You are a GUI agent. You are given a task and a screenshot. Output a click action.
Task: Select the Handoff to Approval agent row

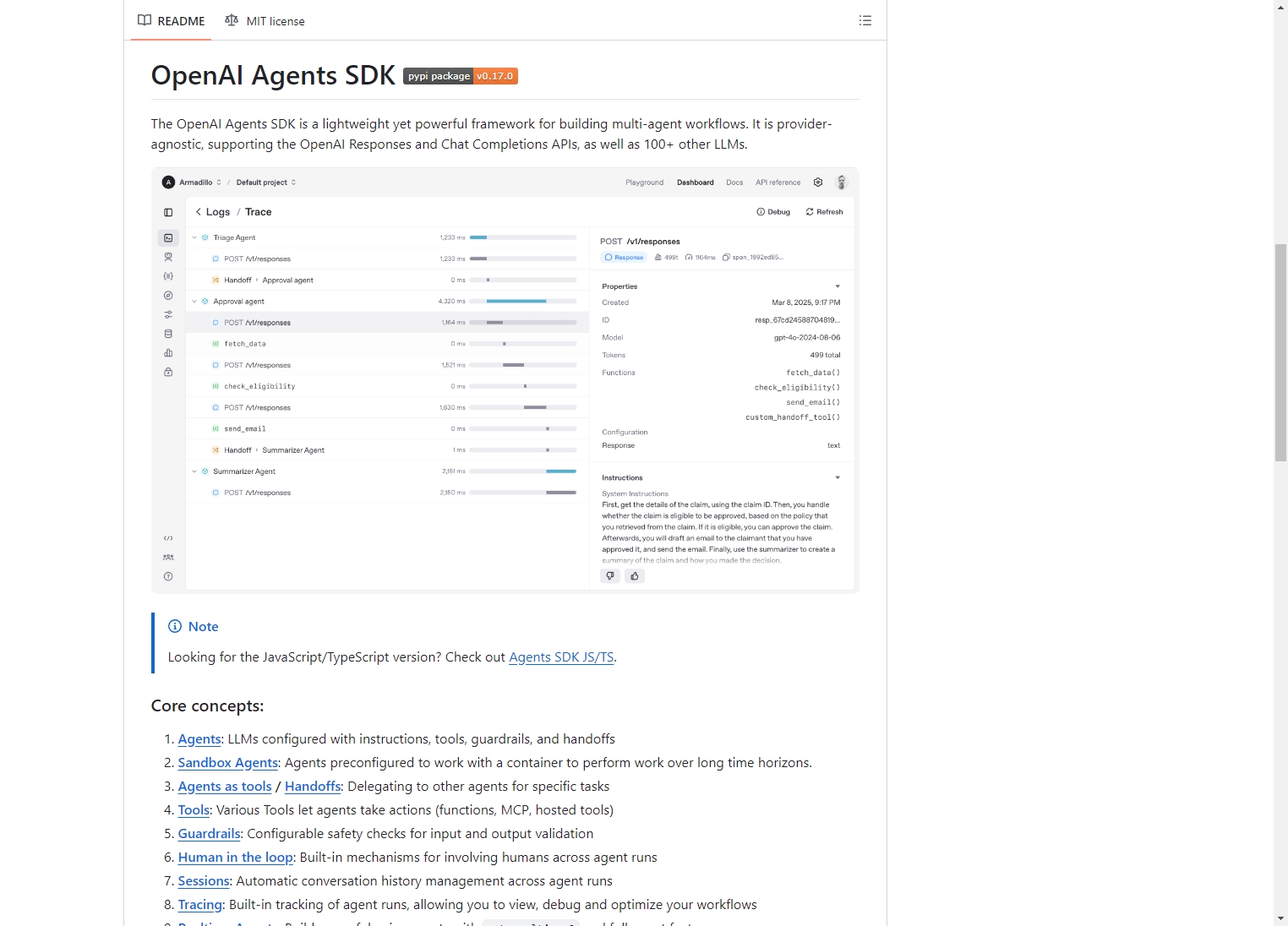387,281
